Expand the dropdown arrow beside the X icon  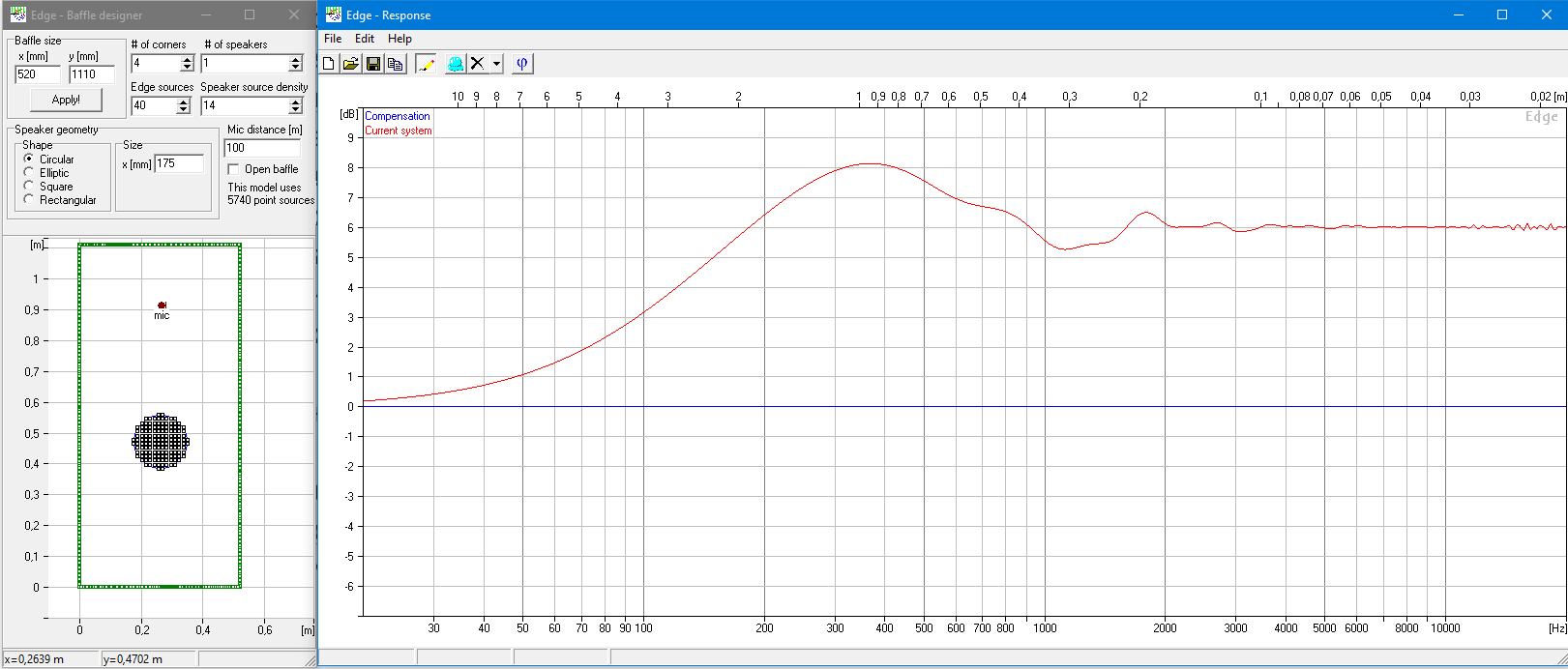pos(496,64)
